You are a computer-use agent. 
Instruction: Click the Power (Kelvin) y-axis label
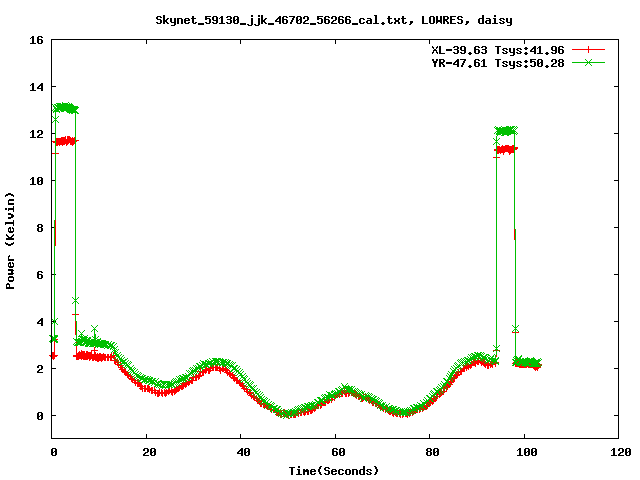click(x=10, y=240)
